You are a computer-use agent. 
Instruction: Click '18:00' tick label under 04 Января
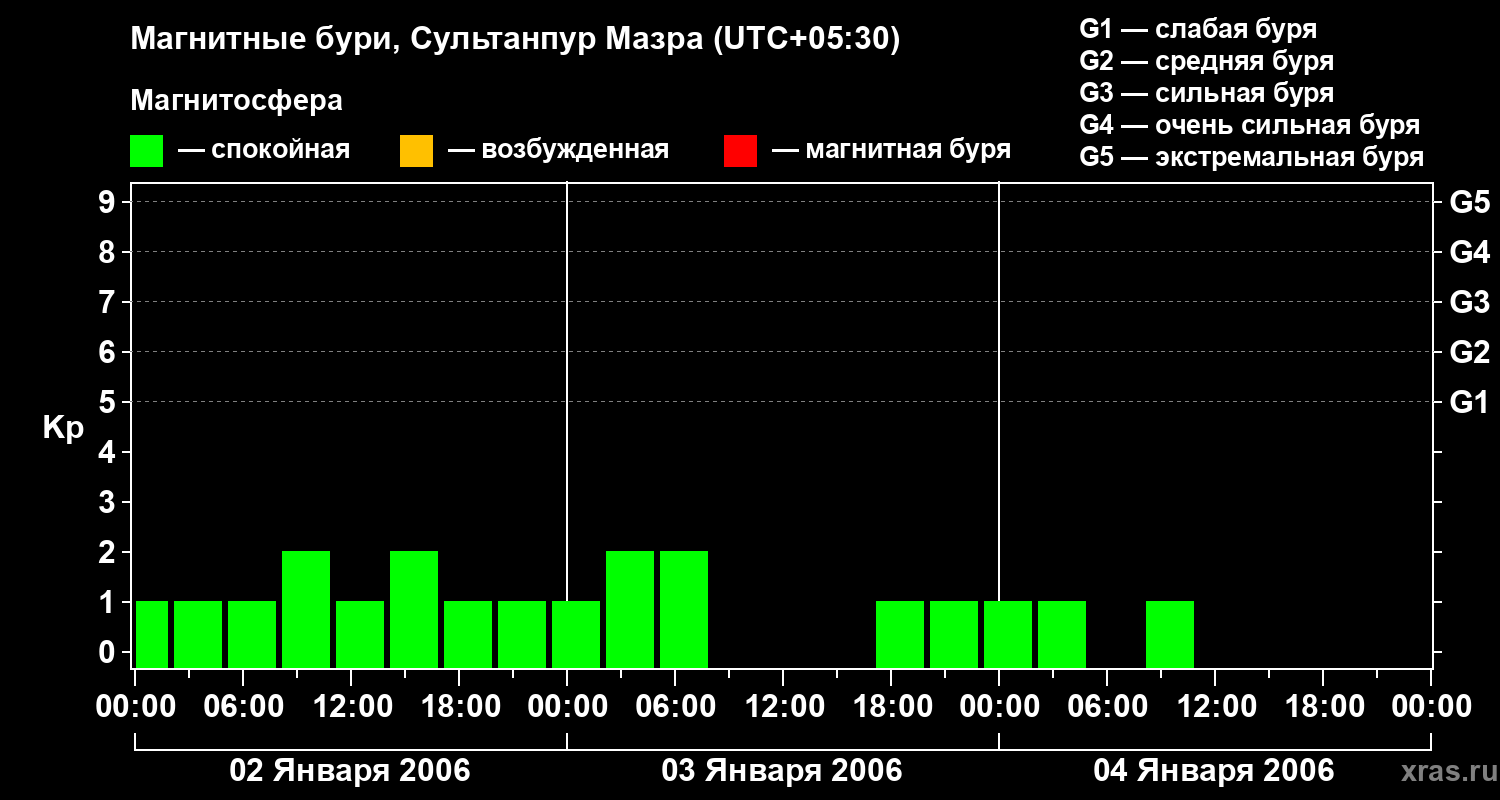[x=1323, y=707]
